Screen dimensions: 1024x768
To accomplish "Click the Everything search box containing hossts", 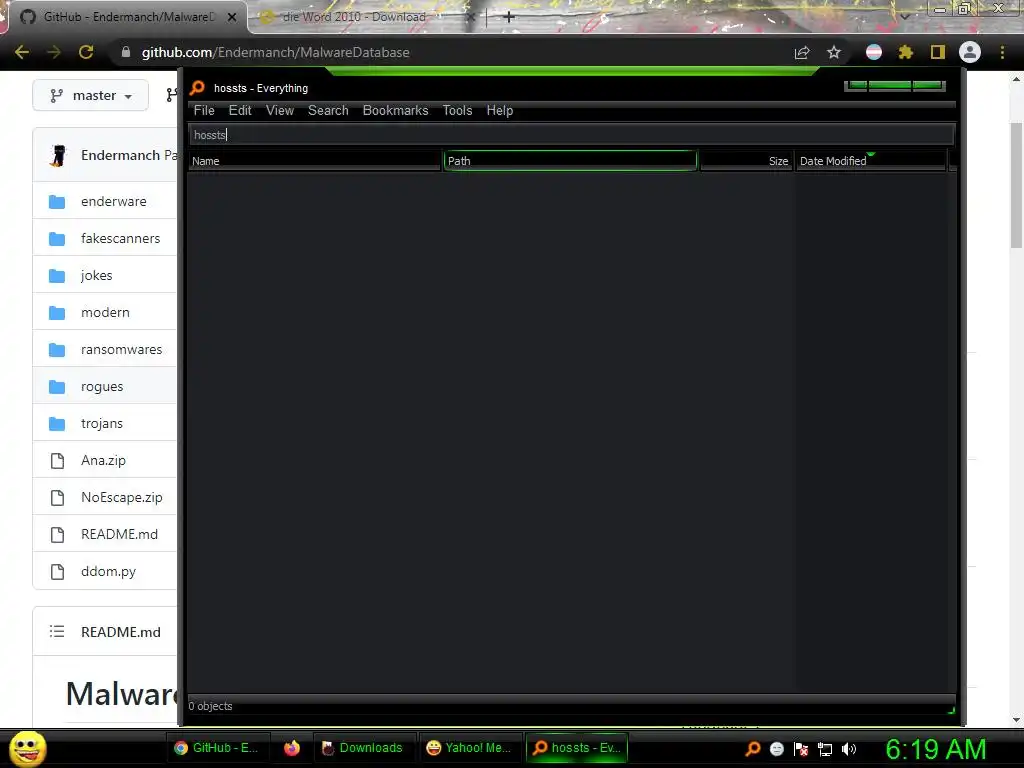I will pos(571,135).
